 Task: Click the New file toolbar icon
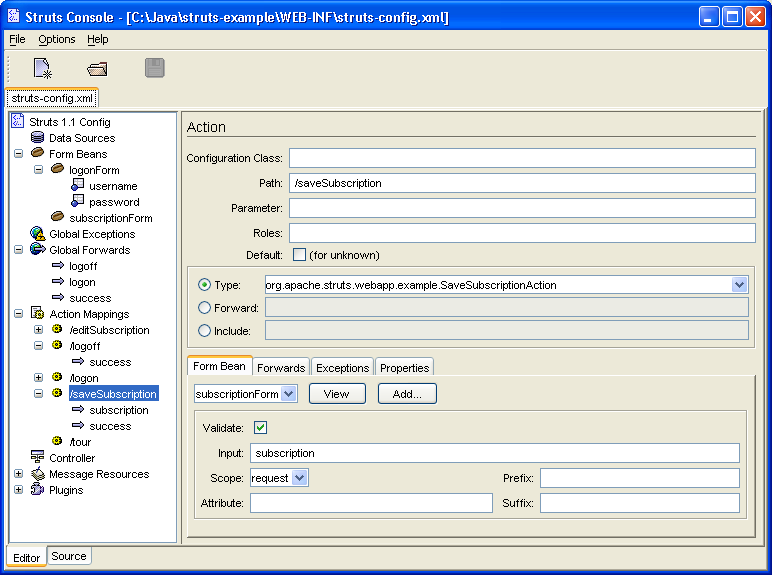(x=42, y=68)
